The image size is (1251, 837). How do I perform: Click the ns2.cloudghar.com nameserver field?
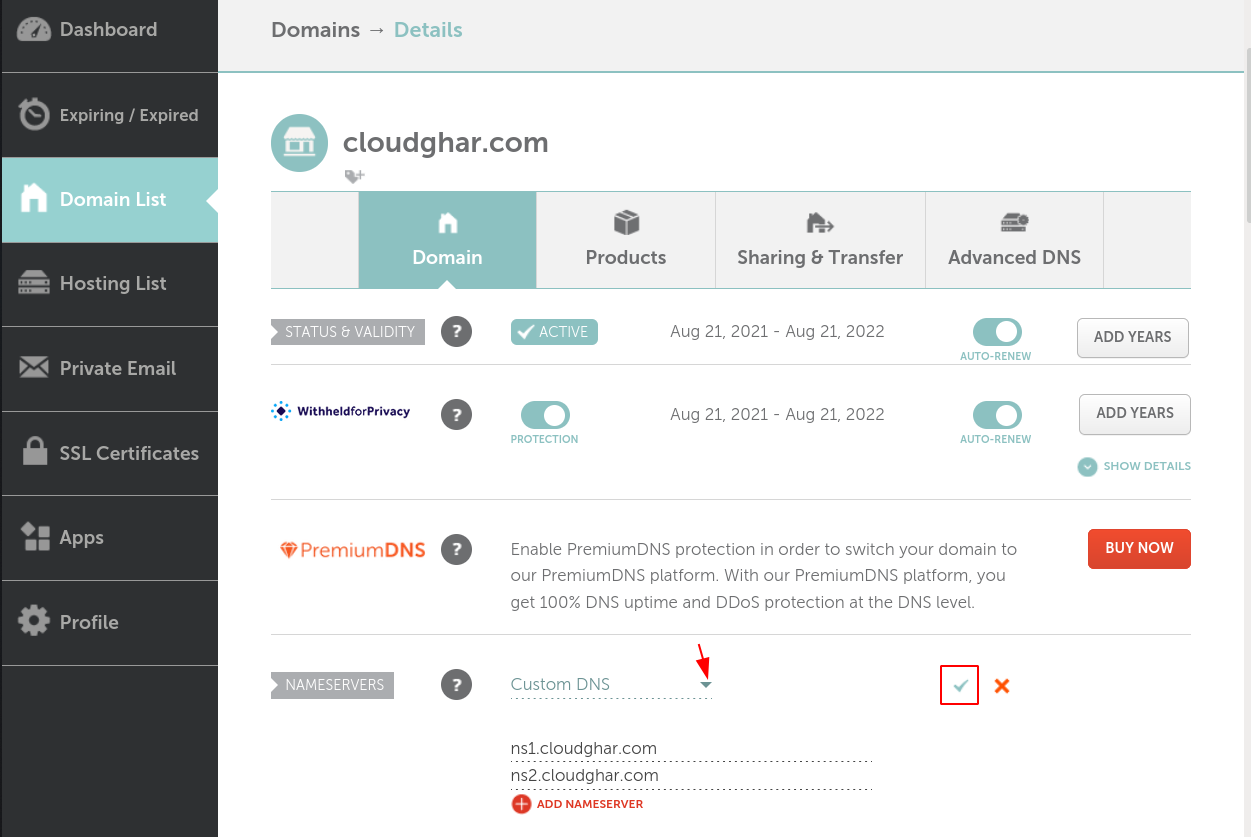(x=691, y=775)
